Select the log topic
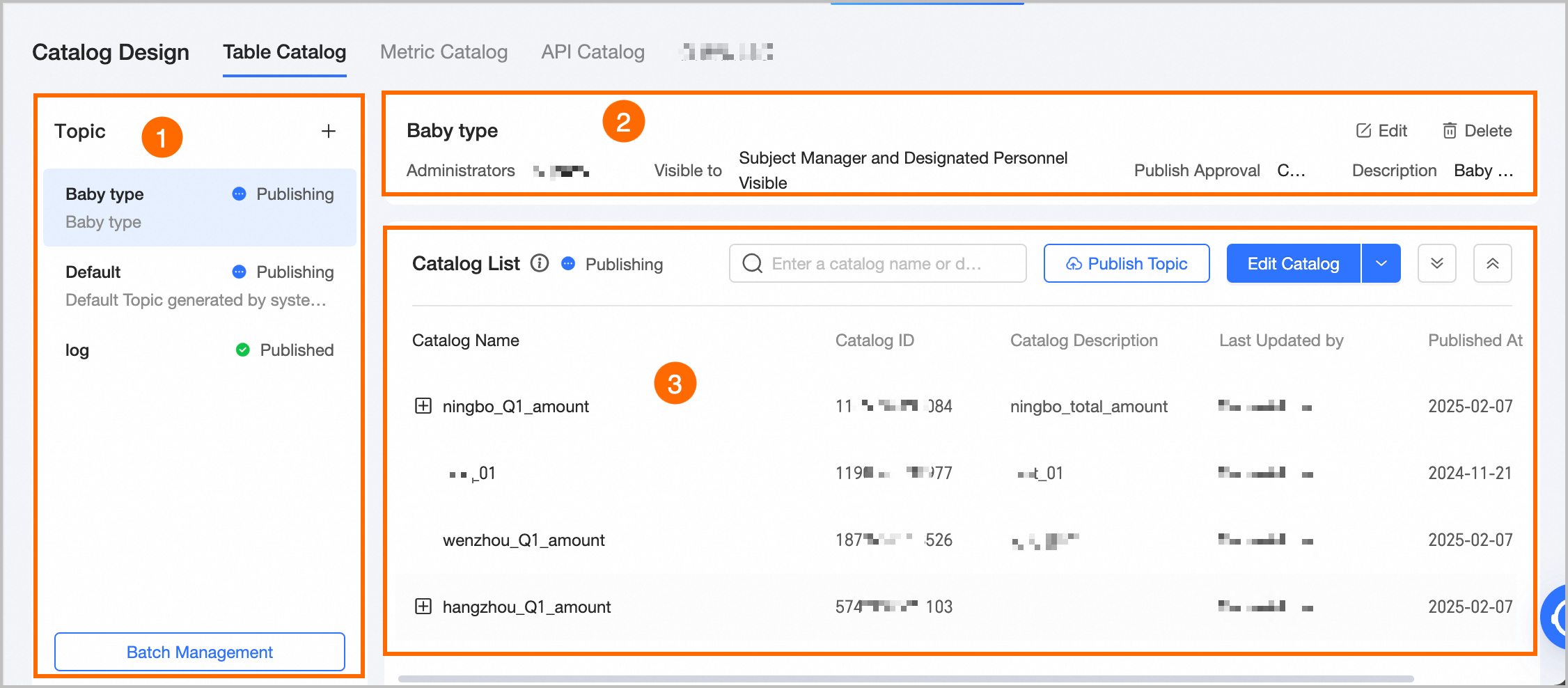 [x=200, y=350]
